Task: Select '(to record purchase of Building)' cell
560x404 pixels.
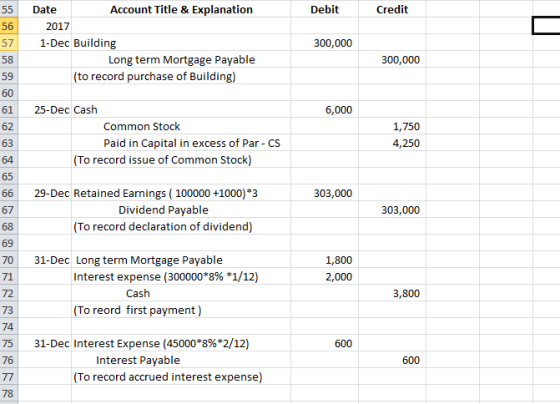Action: pyautogui.click(x=181, y=76)
